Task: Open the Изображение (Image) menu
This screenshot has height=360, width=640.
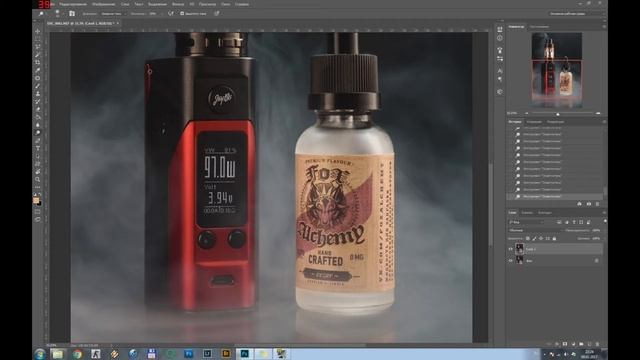Action: click(x=103, y=4)
